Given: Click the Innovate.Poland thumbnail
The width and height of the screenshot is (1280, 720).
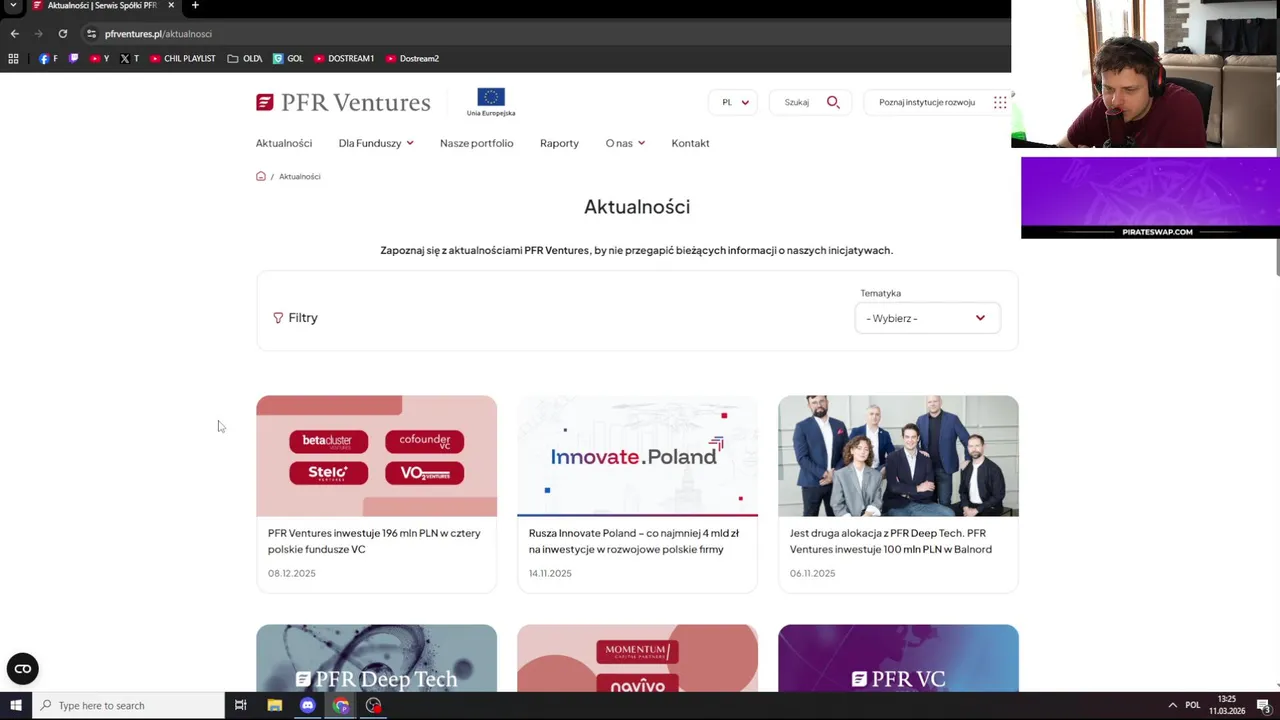Looking at the screenshot, I should [637, 456].
